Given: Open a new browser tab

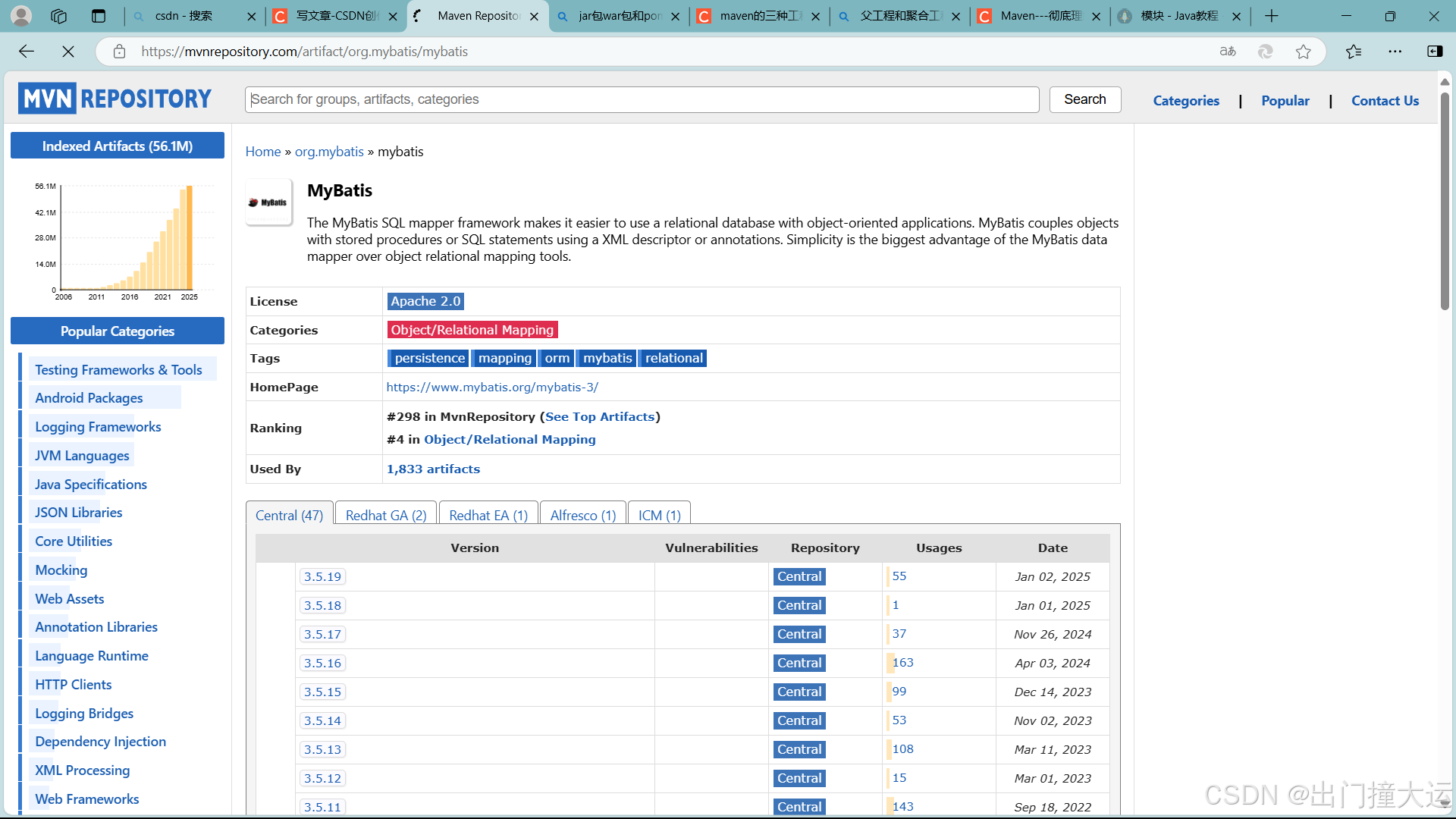Looking at the screenshot, I should [x=1272, y=16].
